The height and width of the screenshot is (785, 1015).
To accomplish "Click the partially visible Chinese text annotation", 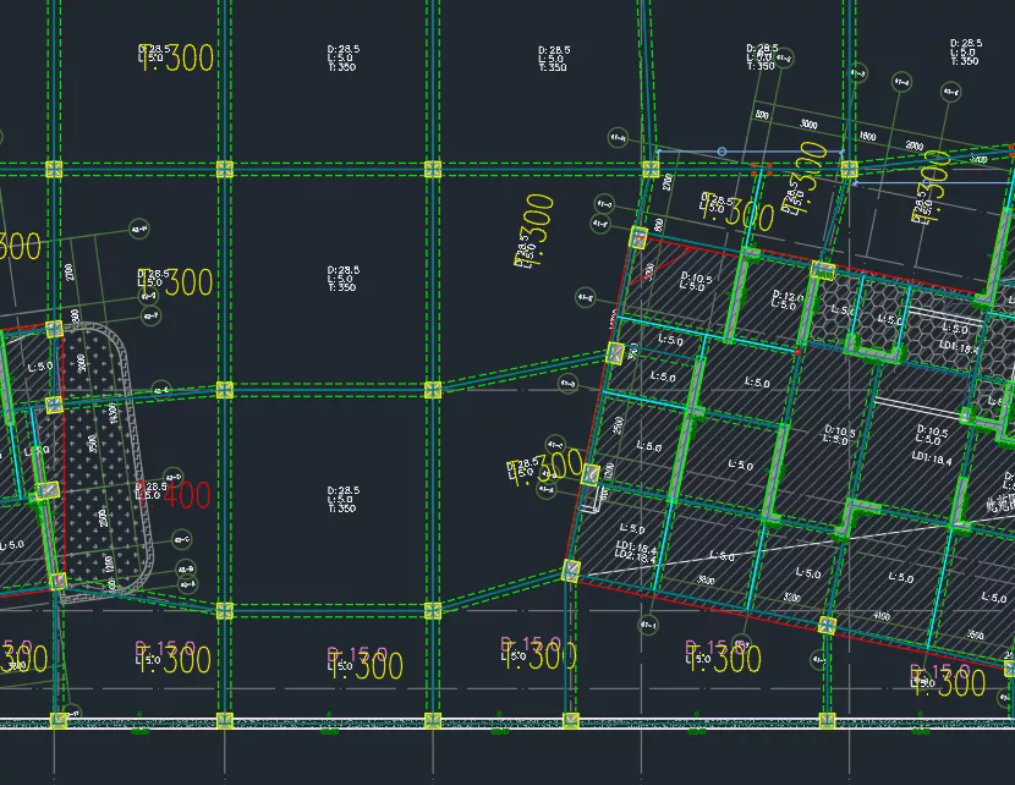I will click(1002, 503).
